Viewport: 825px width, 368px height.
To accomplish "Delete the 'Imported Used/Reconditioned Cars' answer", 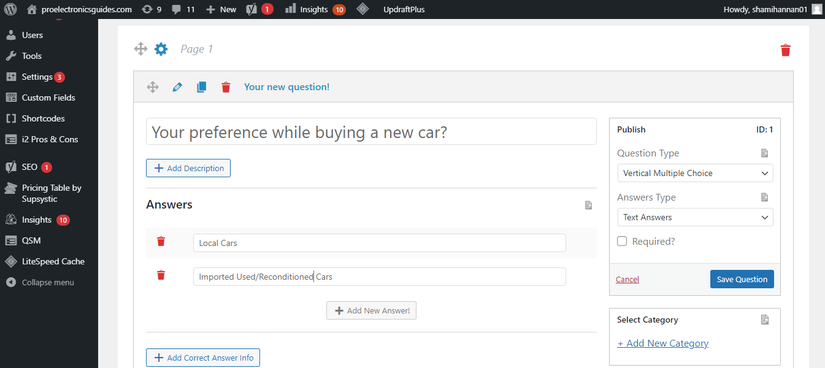I will (161, 275).
